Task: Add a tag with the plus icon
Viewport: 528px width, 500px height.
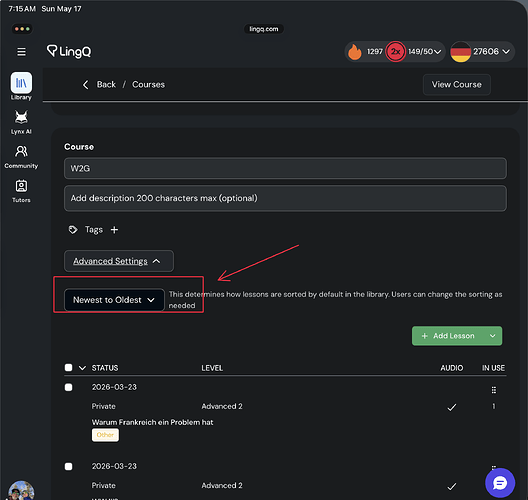Action: tap(114, 230)
